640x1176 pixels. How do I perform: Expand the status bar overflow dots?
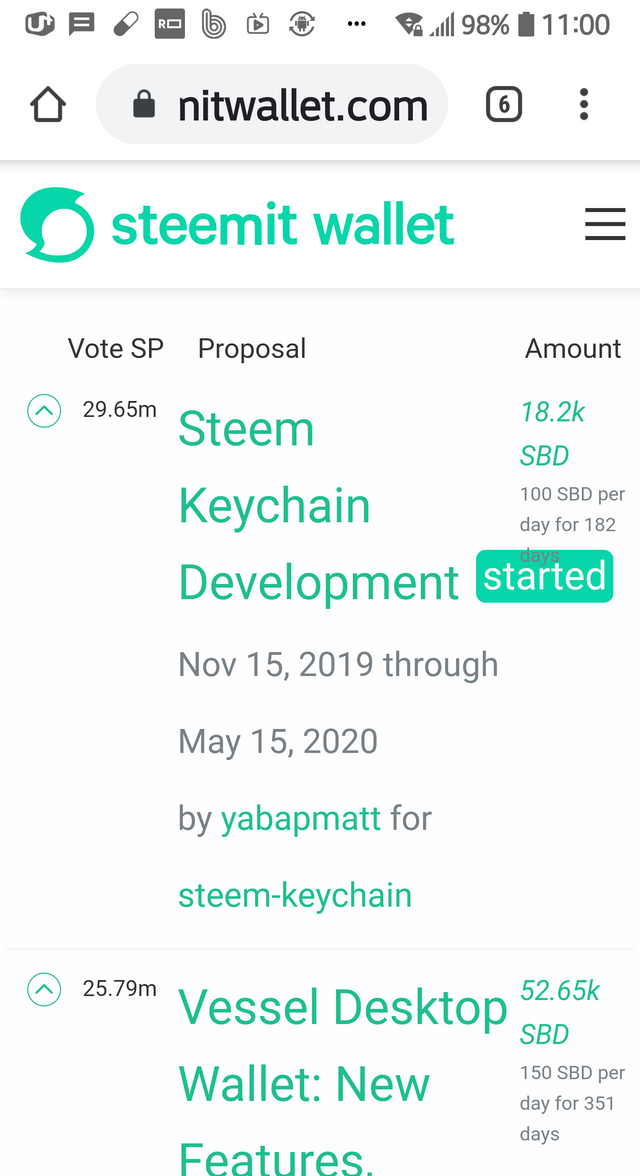pyautogui.click(x=356, y=24)
